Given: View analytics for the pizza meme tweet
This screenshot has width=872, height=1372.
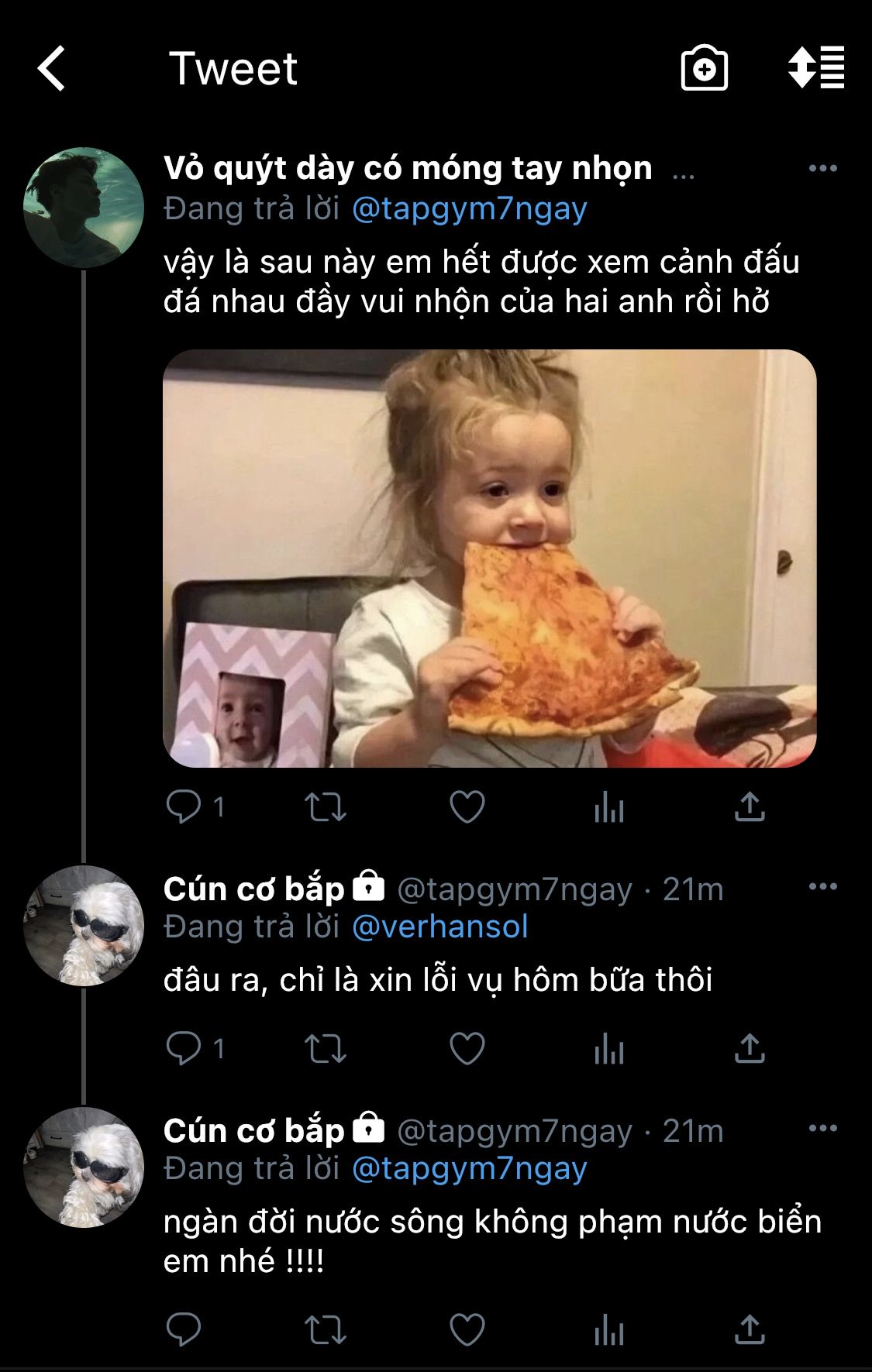Looking at the screenshot, I should pyautogui.click(x=608, y=807).
